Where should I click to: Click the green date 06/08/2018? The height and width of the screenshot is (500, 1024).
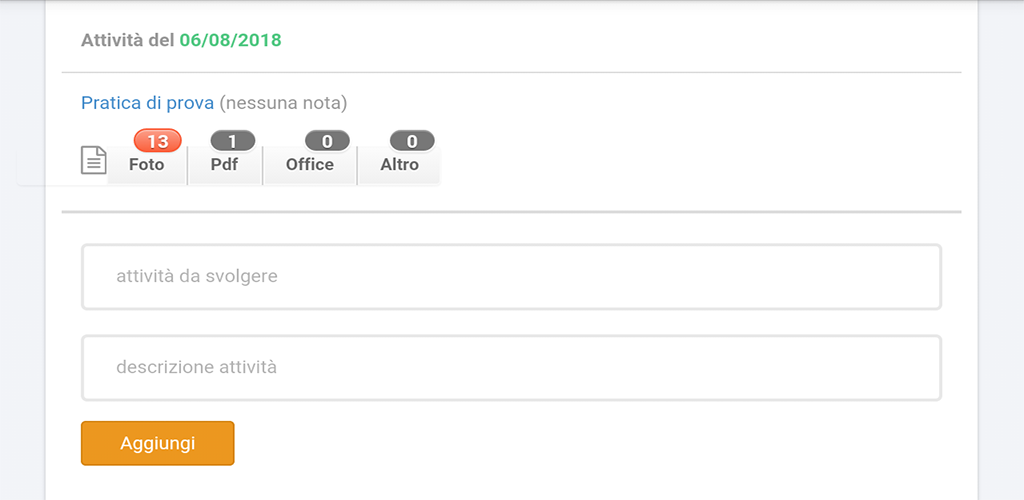click(231, 40)
